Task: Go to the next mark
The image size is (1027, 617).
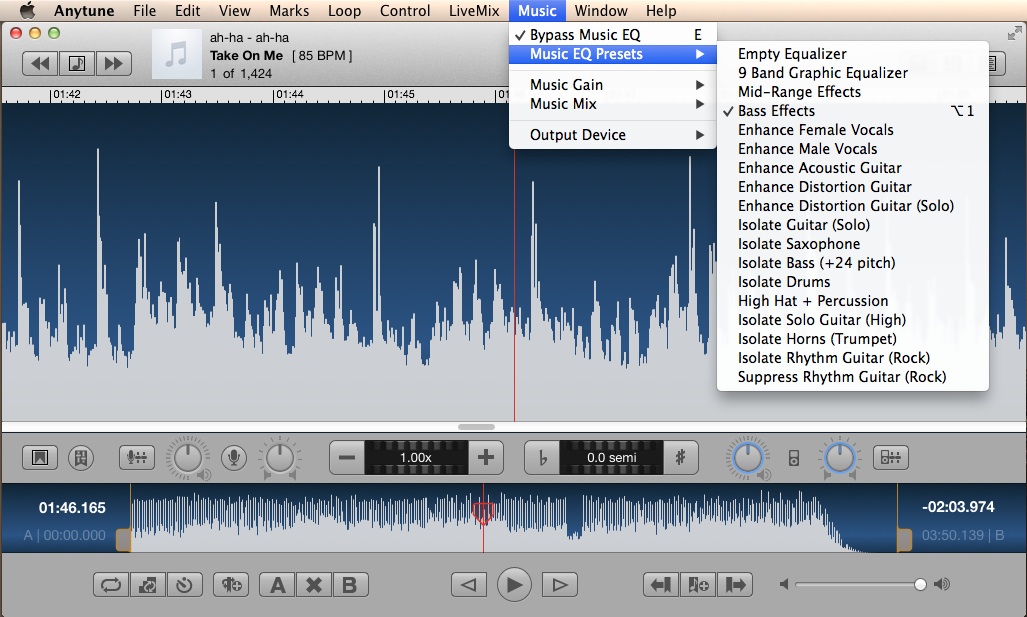Action: pos(735,584)
